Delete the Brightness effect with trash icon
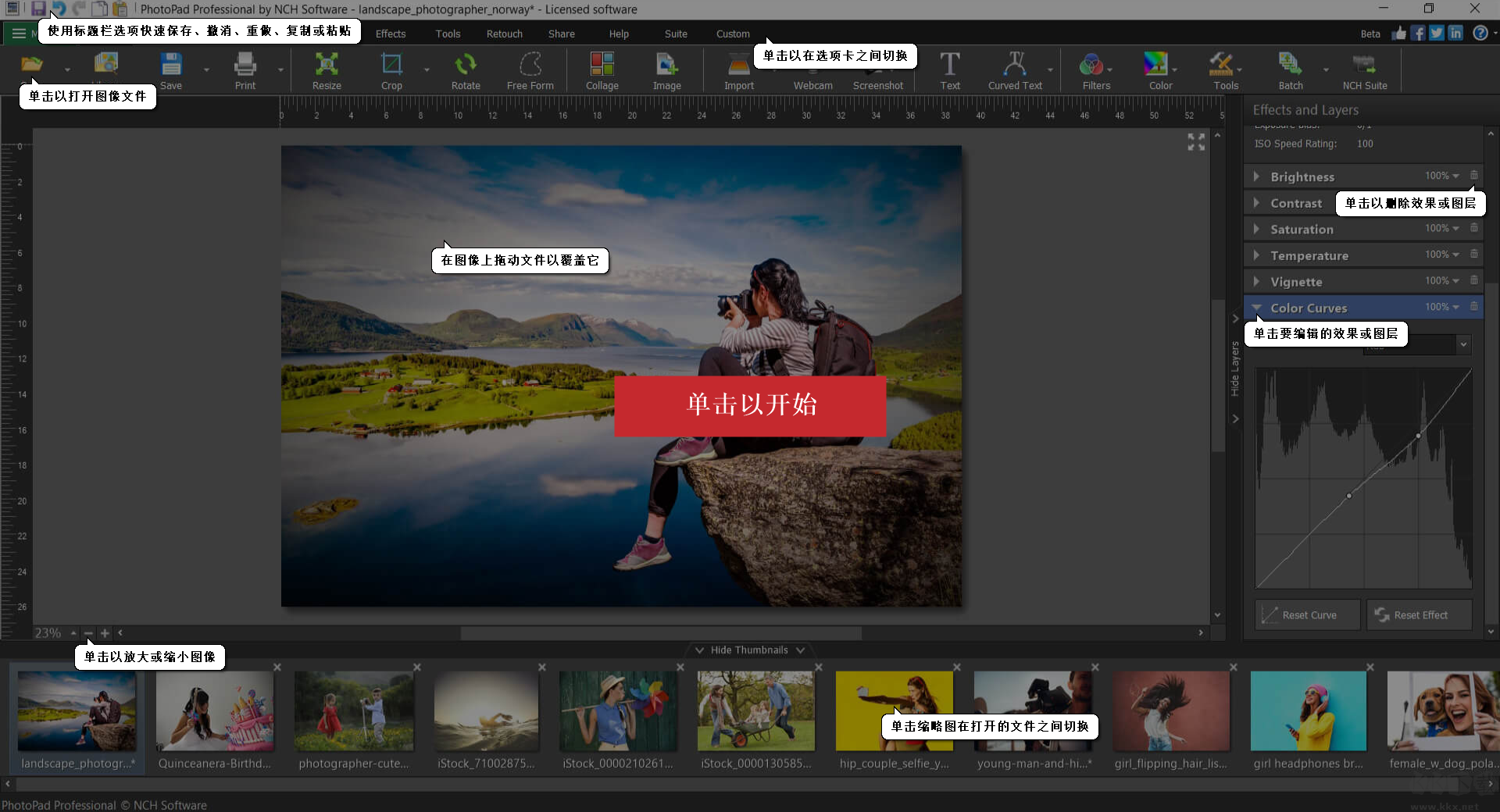1500x812 pixels. pyautogui.click(x=1474, y=176)
